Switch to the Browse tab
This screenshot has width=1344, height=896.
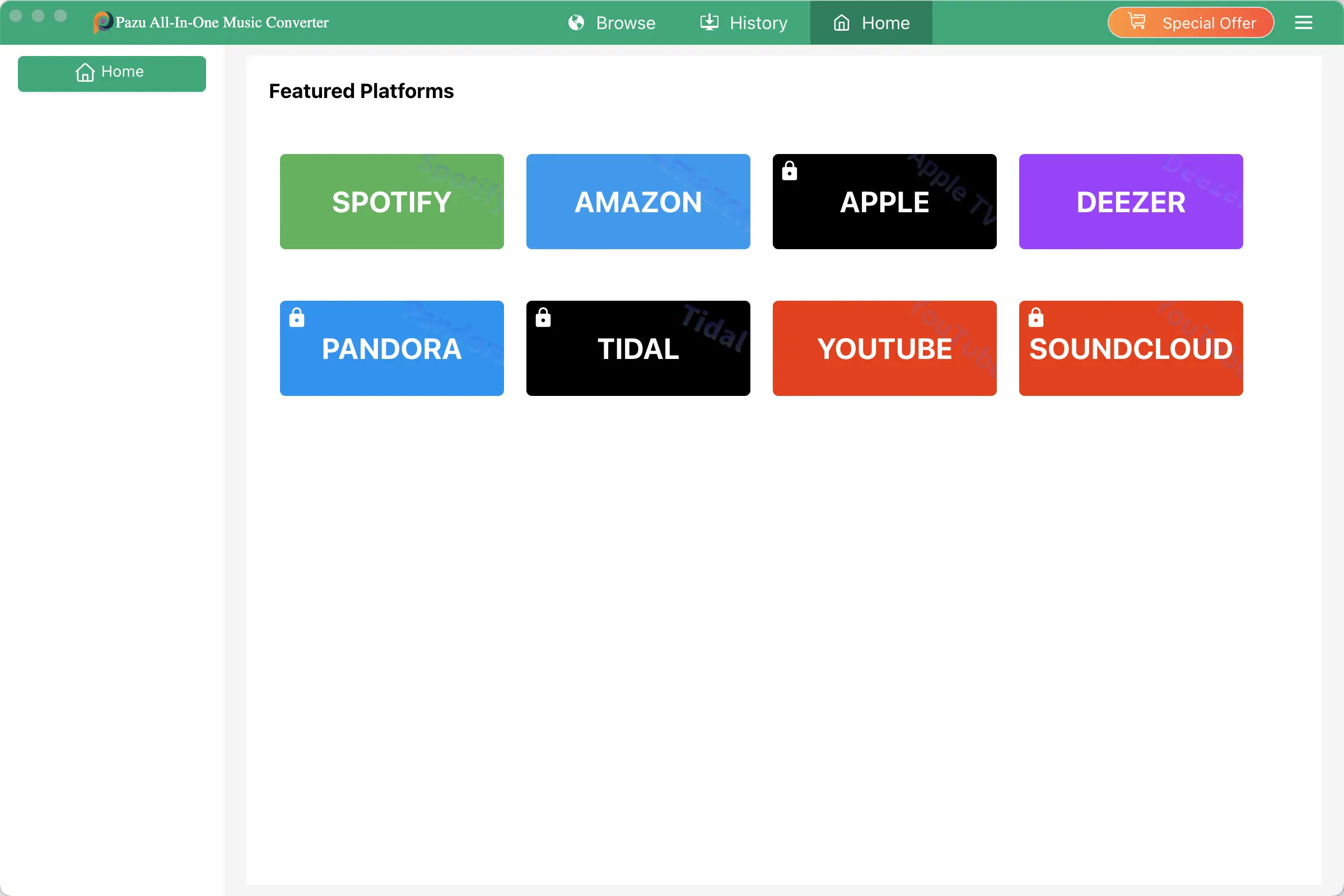612,22
